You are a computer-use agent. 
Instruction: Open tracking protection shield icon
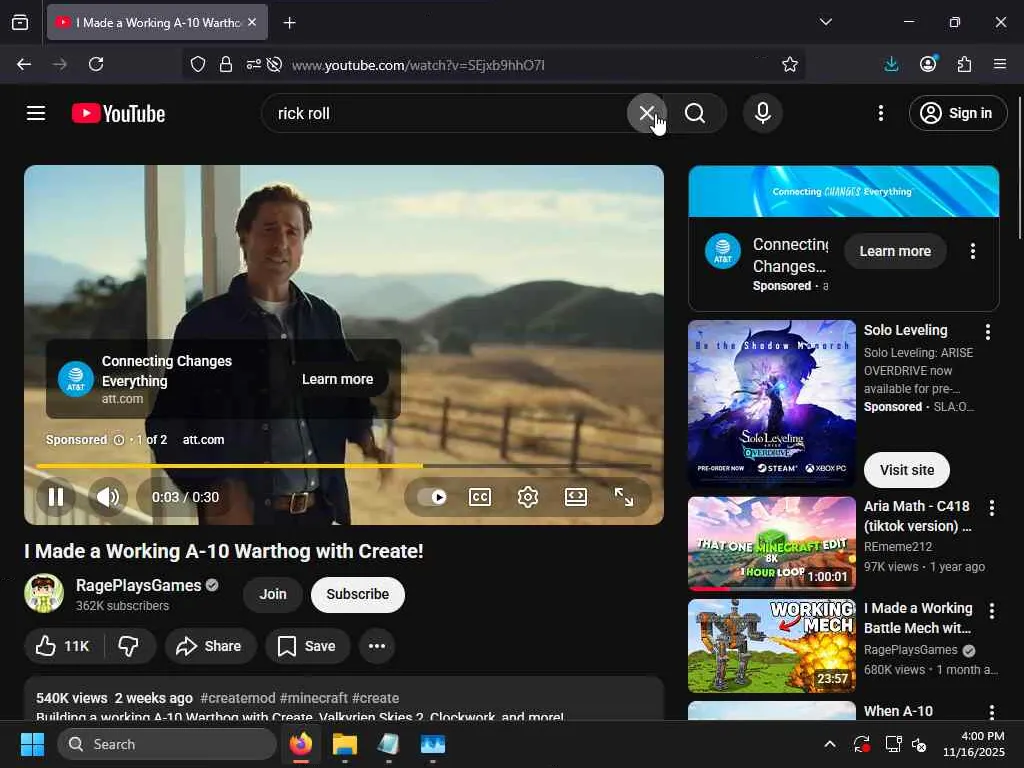[x=198, y=64]
